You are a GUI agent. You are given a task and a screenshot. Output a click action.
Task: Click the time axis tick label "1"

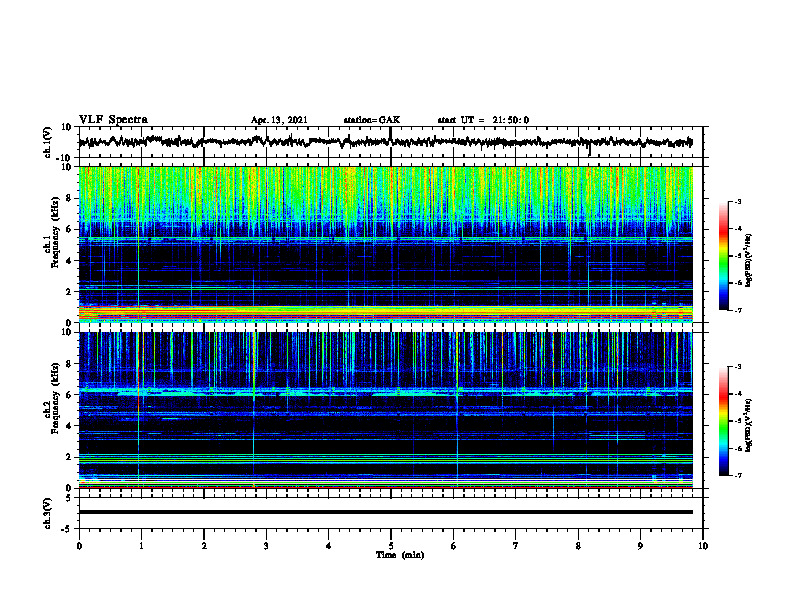141,546
